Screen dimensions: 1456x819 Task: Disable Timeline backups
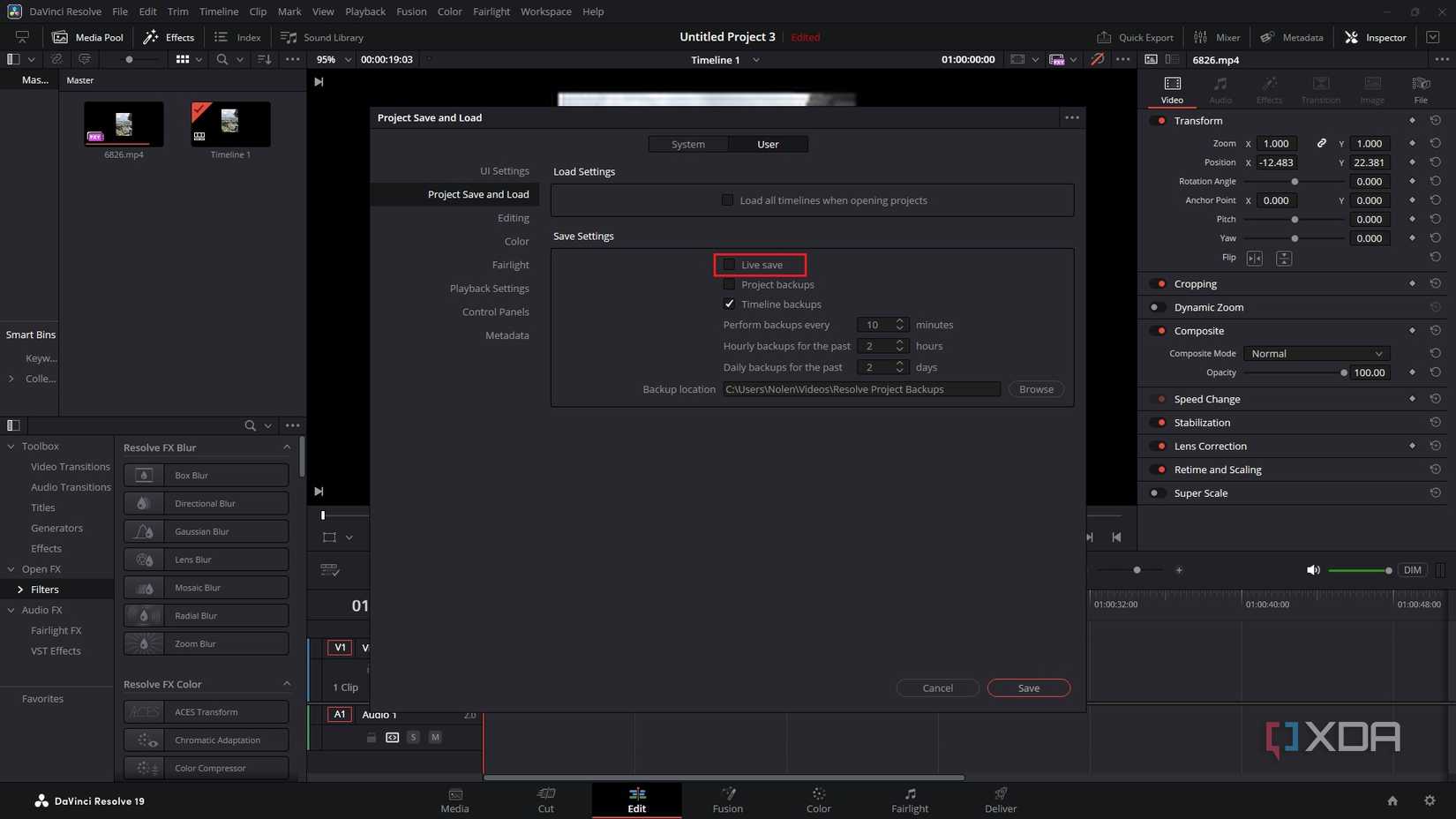729,304
